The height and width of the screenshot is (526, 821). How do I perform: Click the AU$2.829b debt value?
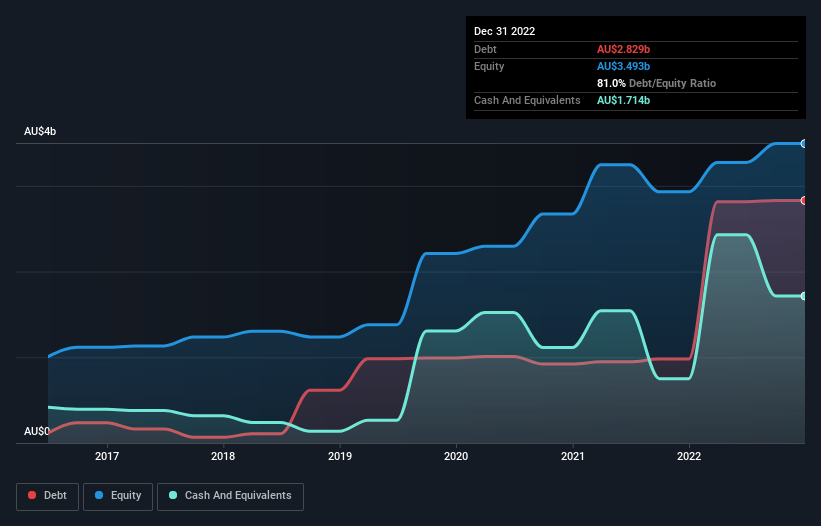[623, 49]
